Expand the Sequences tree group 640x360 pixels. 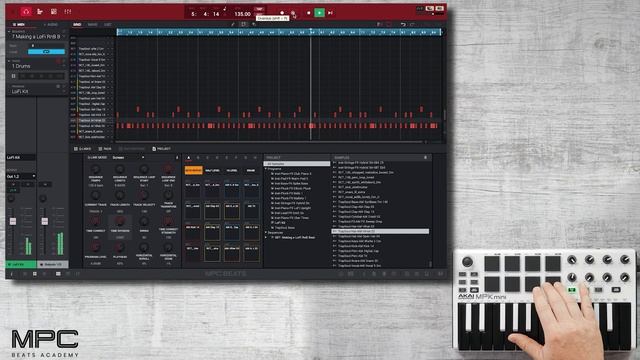tap(266, 232)
